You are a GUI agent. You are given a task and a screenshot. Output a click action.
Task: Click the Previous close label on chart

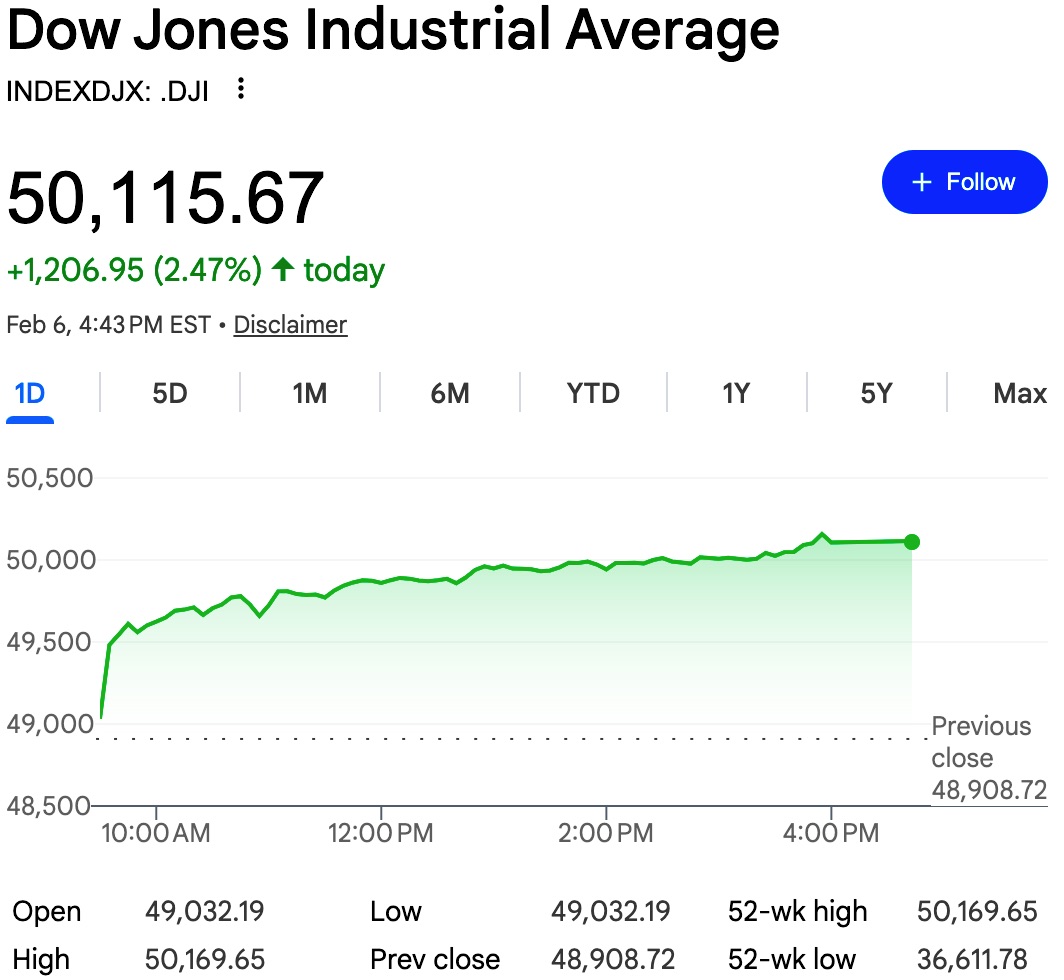click(980, 742)
